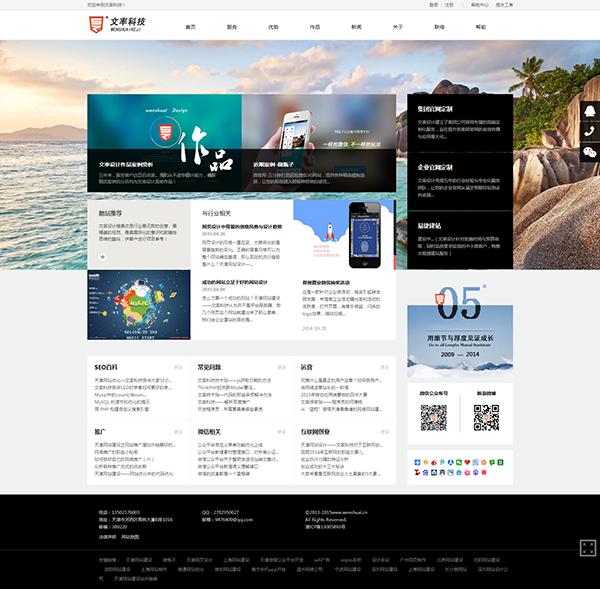
Task: Open the 作品 navigation menu item
Action: tap(315, 27)
